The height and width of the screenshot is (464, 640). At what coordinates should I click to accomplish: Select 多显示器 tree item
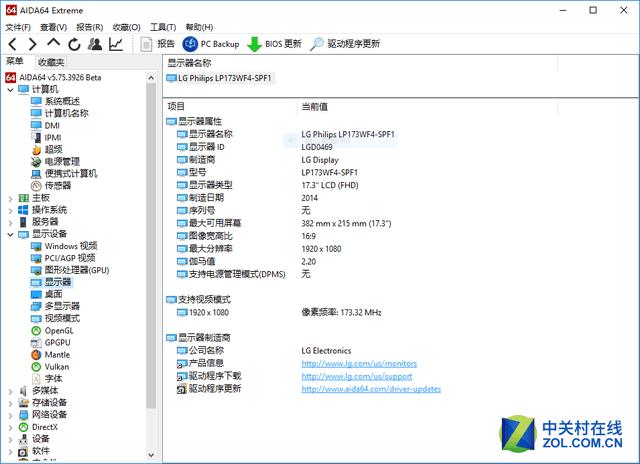click(55, 306)
